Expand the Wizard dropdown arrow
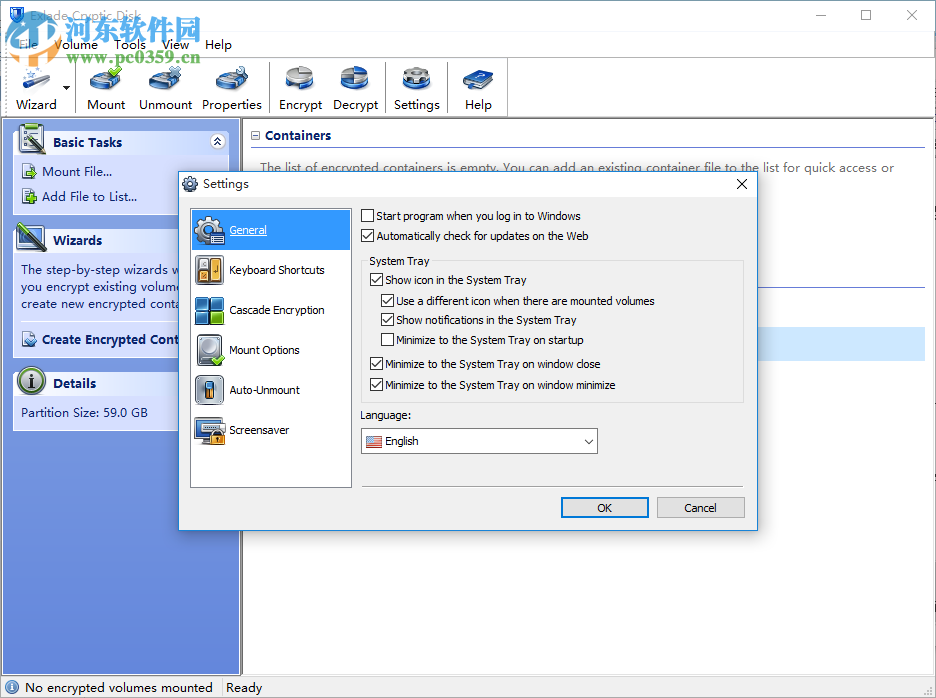This screenshot has width=936, height=698. [66, 88]
